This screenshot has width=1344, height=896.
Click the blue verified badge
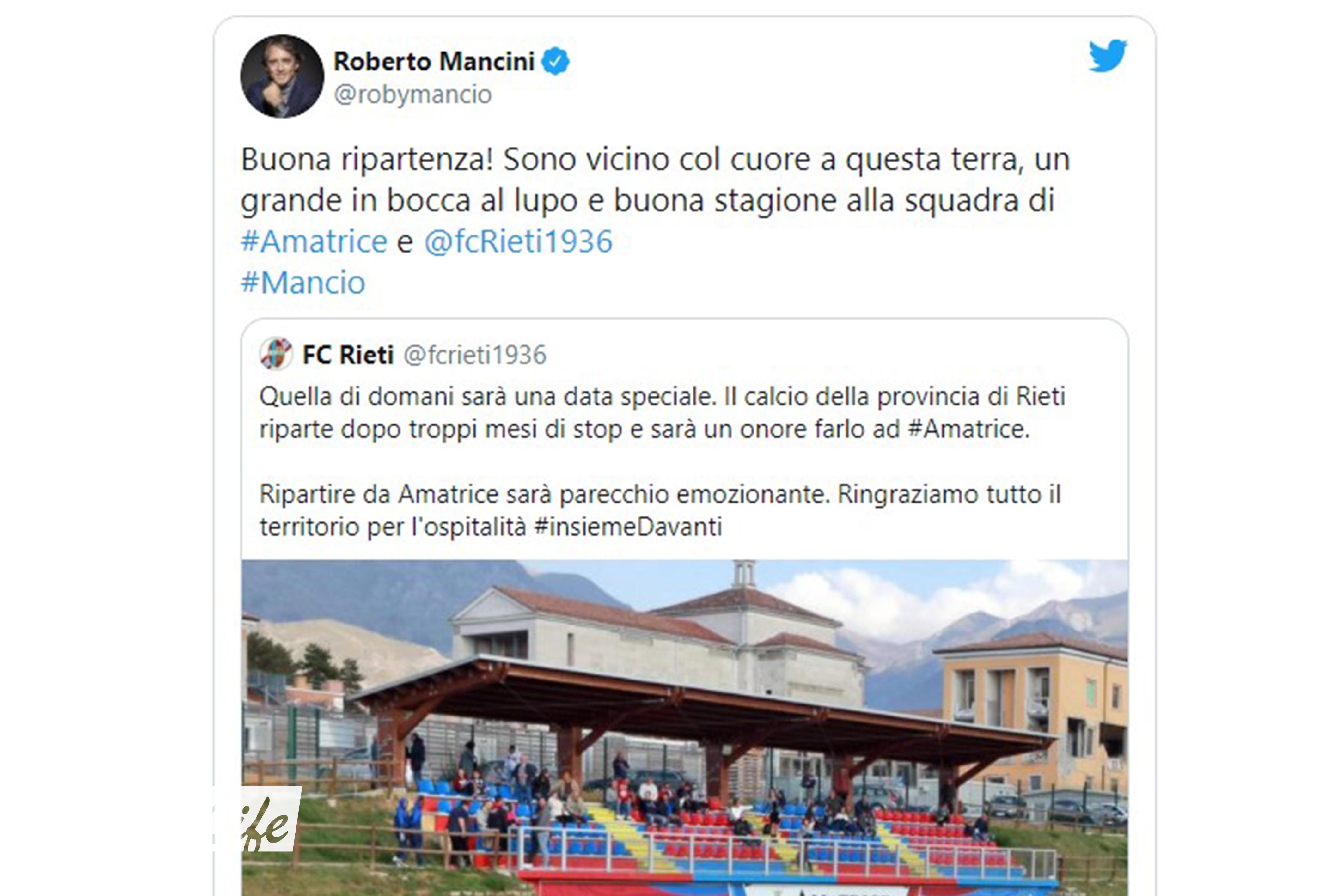pos(555,61)
